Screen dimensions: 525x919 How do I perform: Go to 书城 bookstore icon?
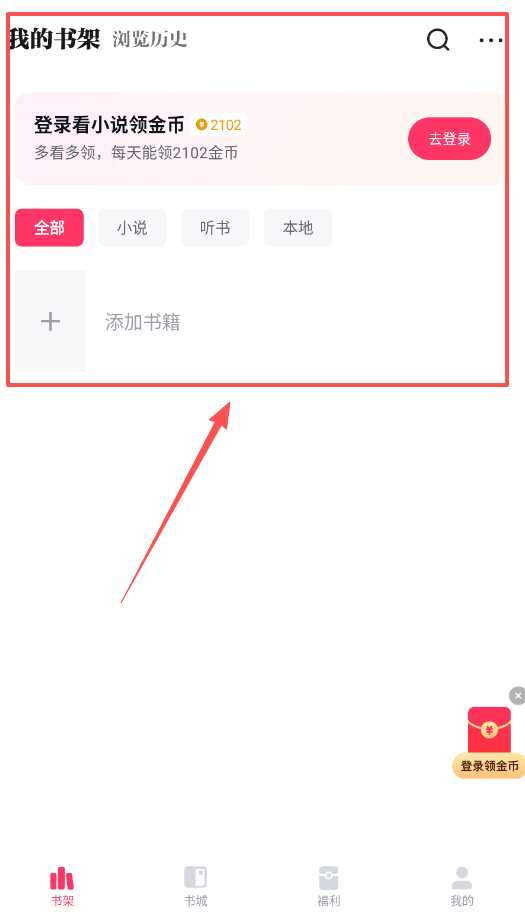196,877
